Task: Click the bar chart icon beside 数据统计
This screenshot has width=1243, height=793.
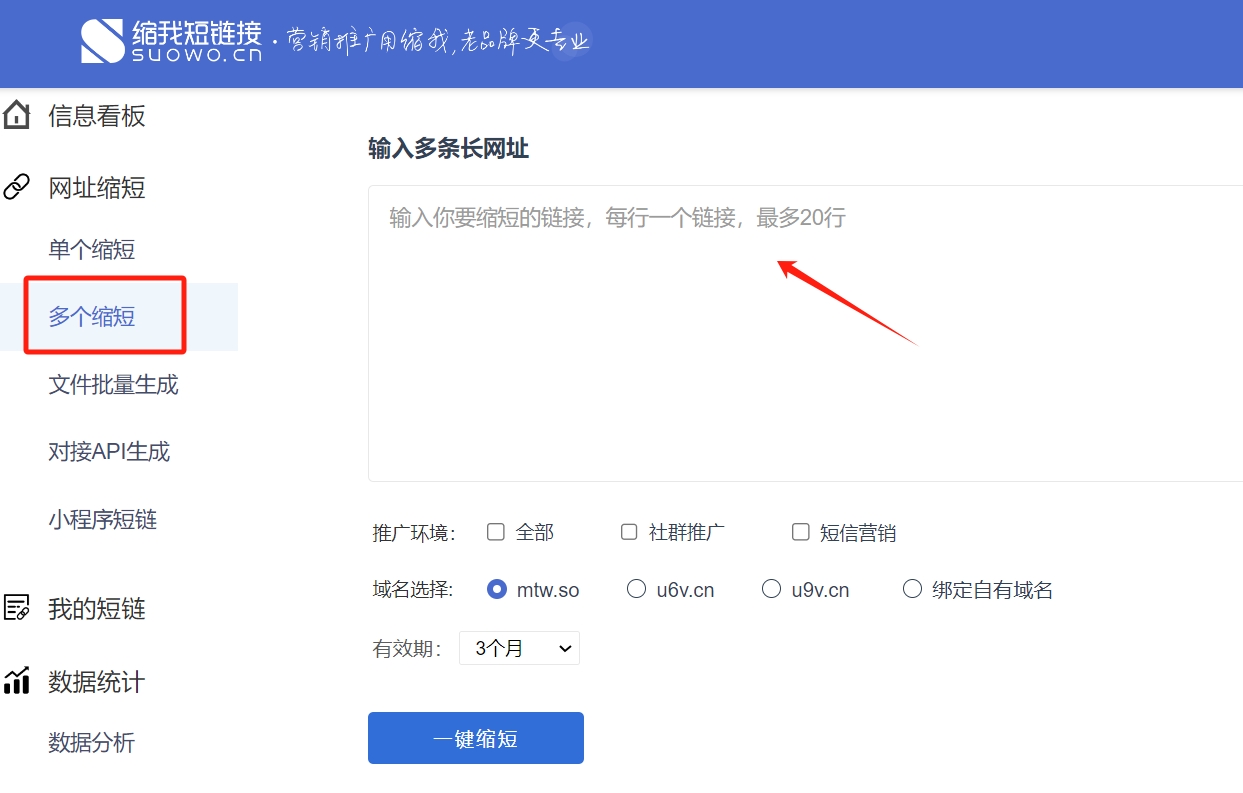Action: coord(17,681)
